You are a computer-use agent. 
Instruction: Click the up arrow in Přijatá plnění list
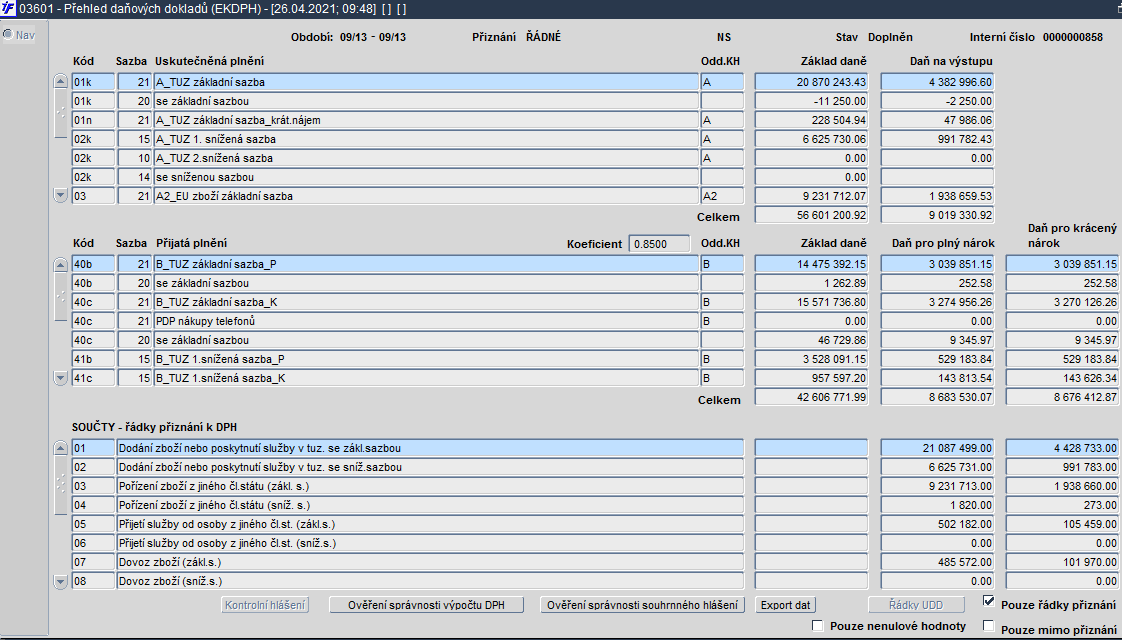click(x=61, y=264)
